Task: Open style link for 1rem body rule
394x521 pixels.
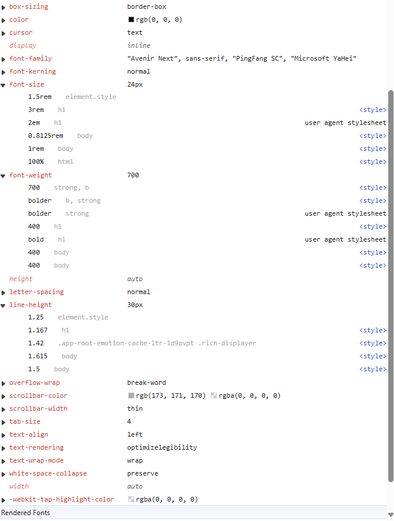Action: tap(373, 149)
